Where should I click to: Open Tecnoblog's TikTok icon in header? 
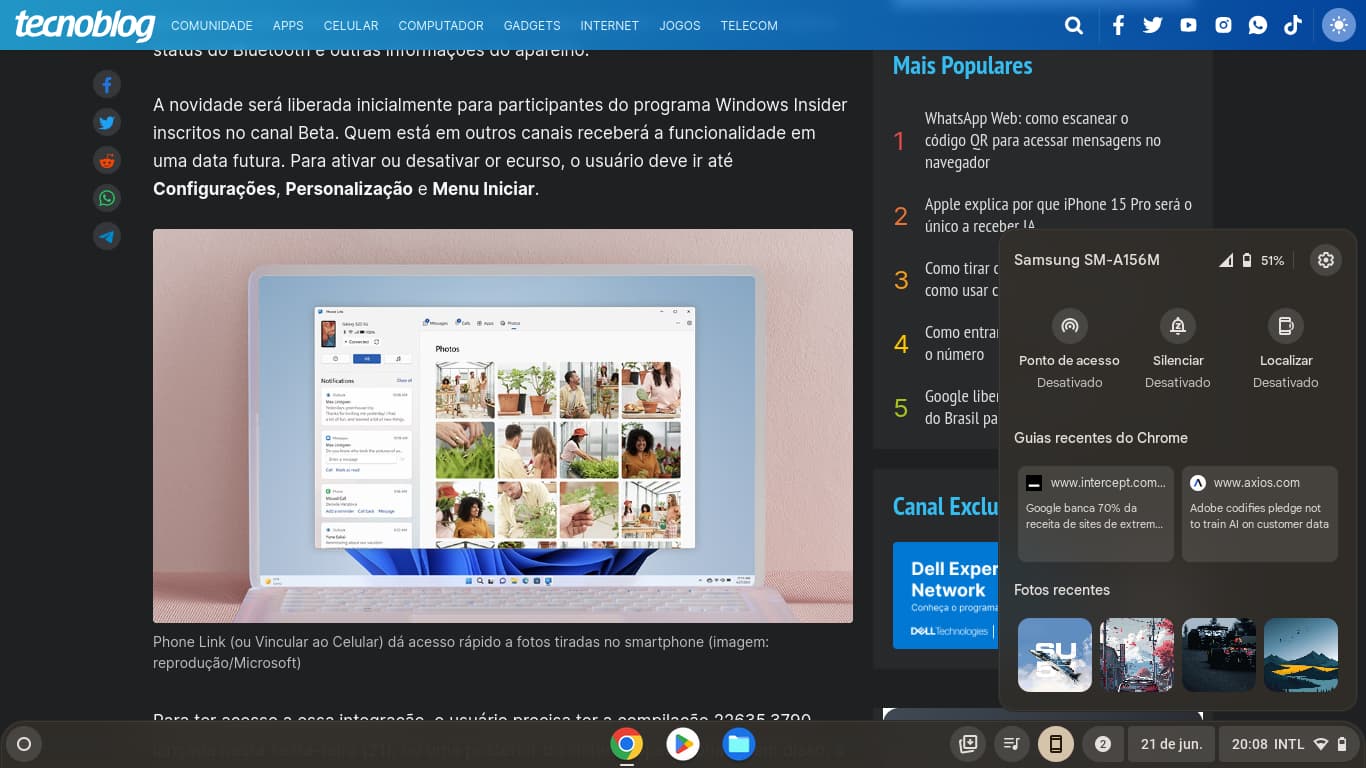[1293, 25]
